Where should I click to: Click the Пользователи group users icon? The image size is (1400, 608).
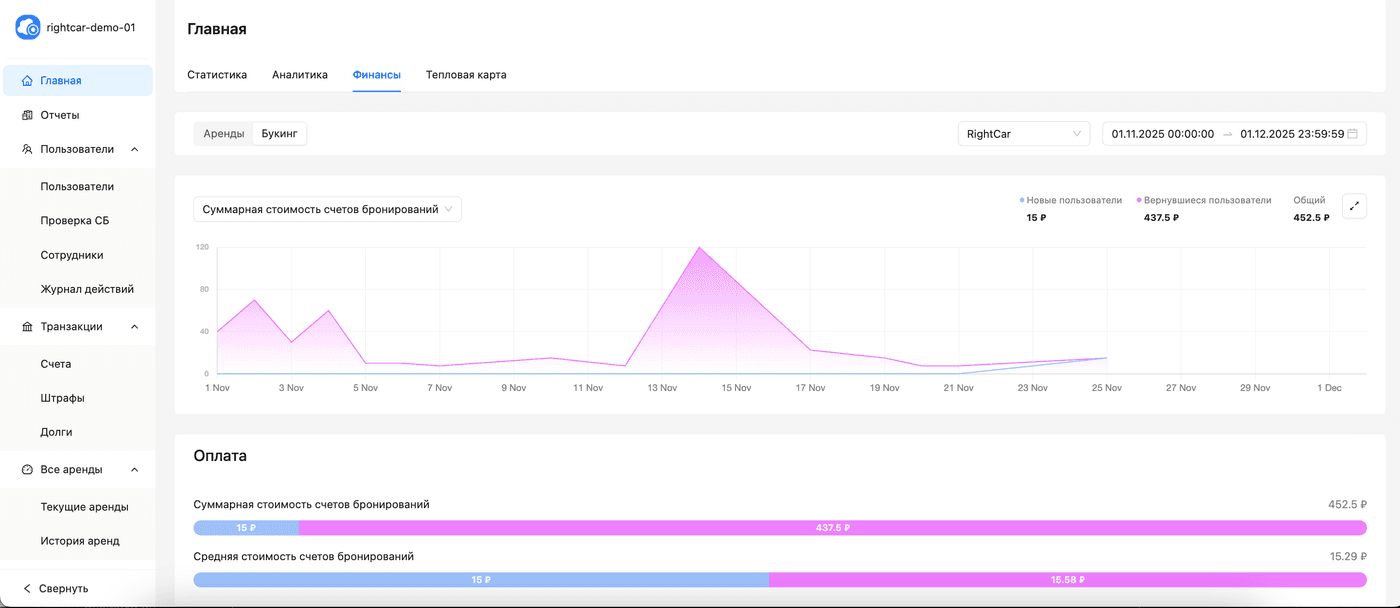pyautogui.click(x=27, y=149)
